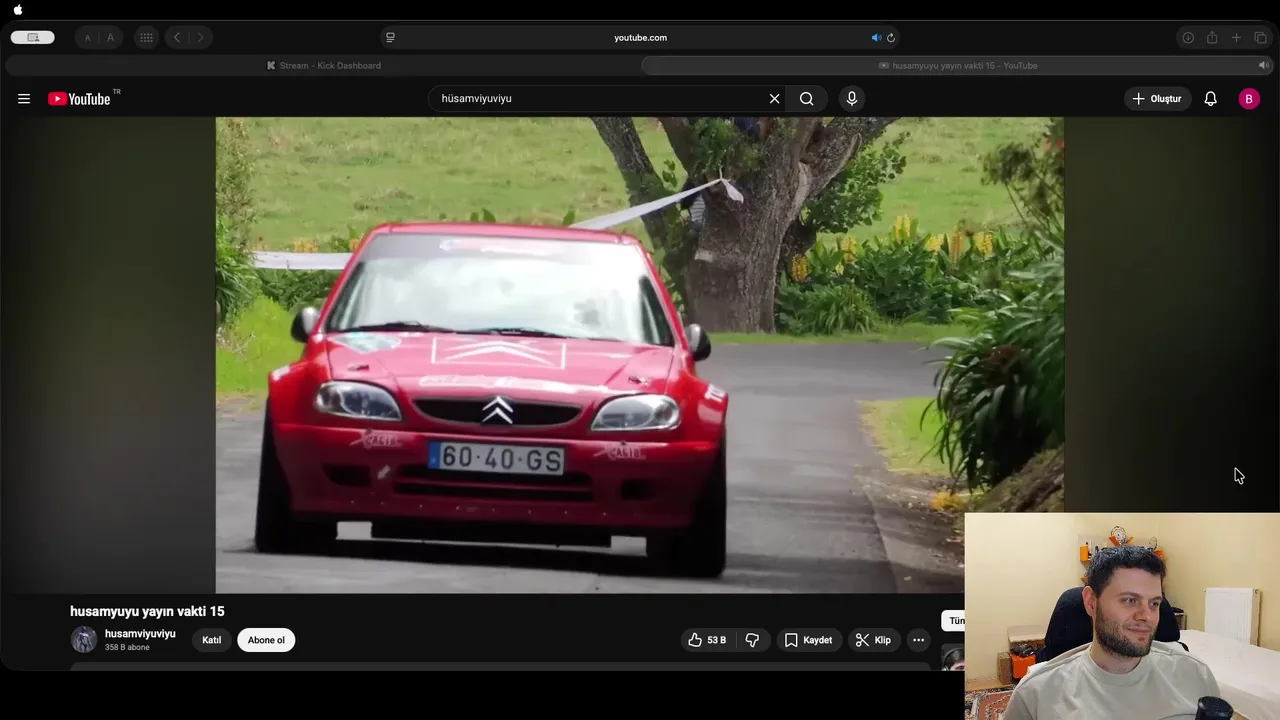1280x720 pixels.
Task: Click the video title husamyuyu yayın vakti 15
Action: (x=147, y=611)
